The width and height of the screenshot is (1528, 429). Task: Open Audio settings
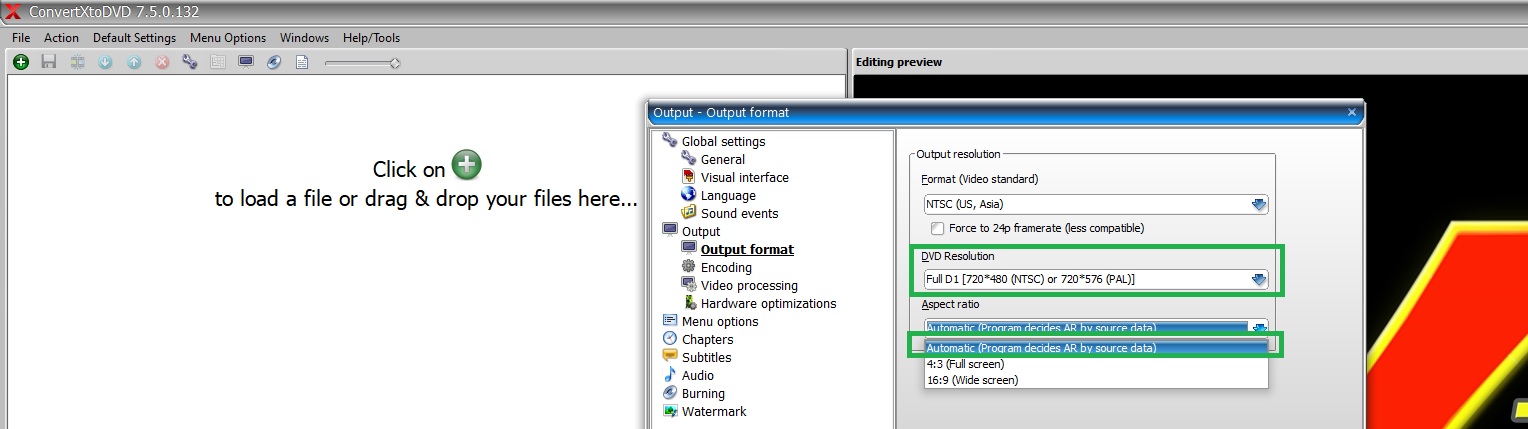(698, 375)
